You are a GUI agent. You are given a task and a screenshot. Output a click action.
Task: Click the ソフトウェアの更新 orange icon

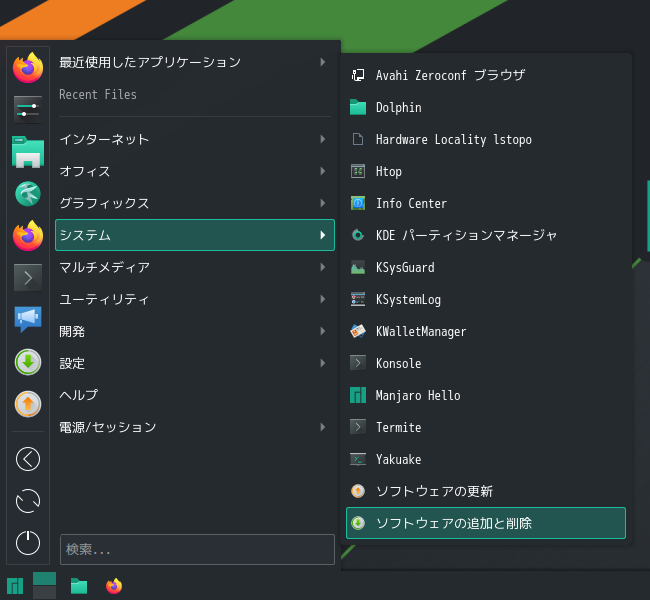click(x=358, y=491)
